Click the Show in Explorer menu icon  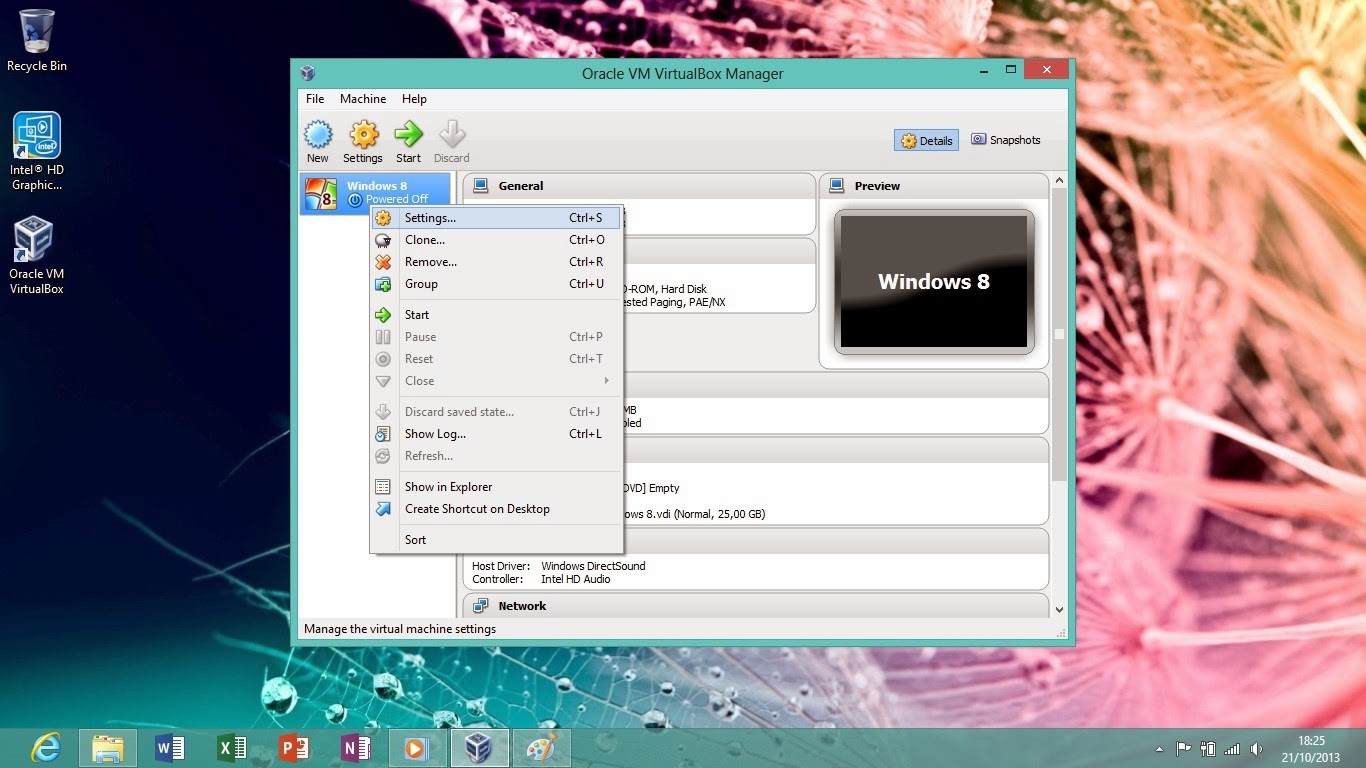[383, 487]
